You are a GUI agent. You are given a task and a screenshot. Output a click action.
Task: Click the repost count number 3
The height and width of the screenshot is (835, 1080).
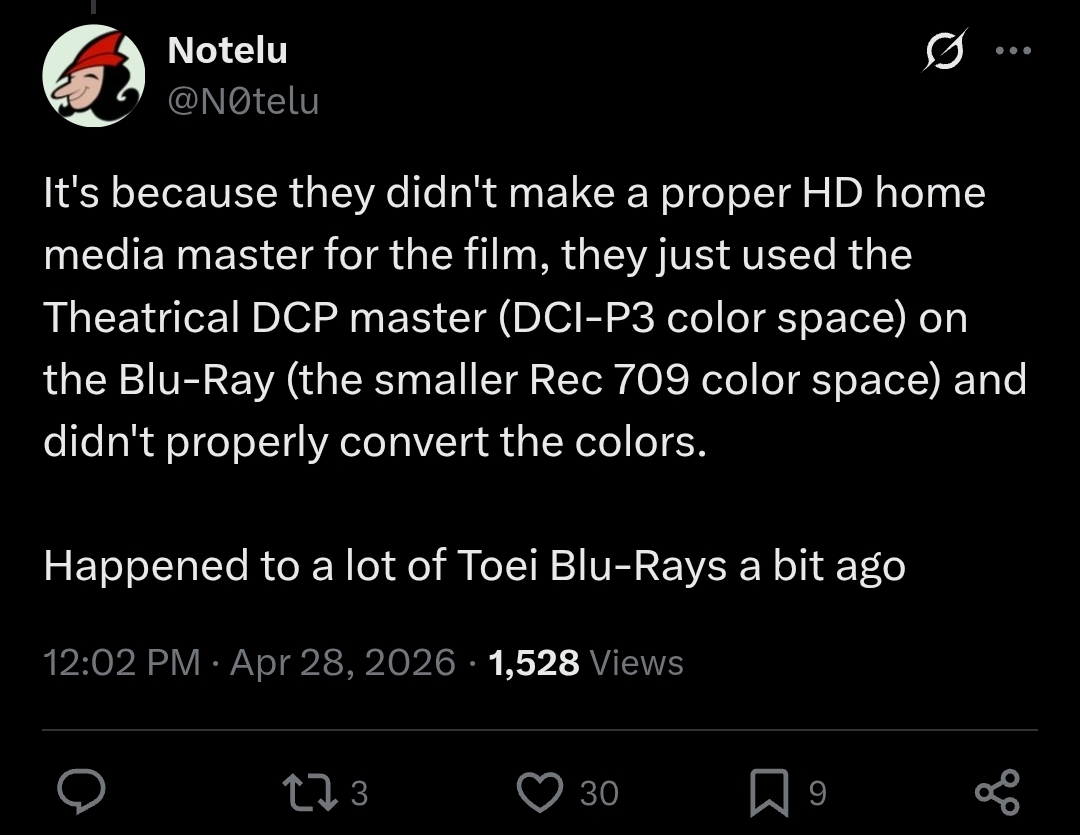pyautogui.click(x=360, y=793)
